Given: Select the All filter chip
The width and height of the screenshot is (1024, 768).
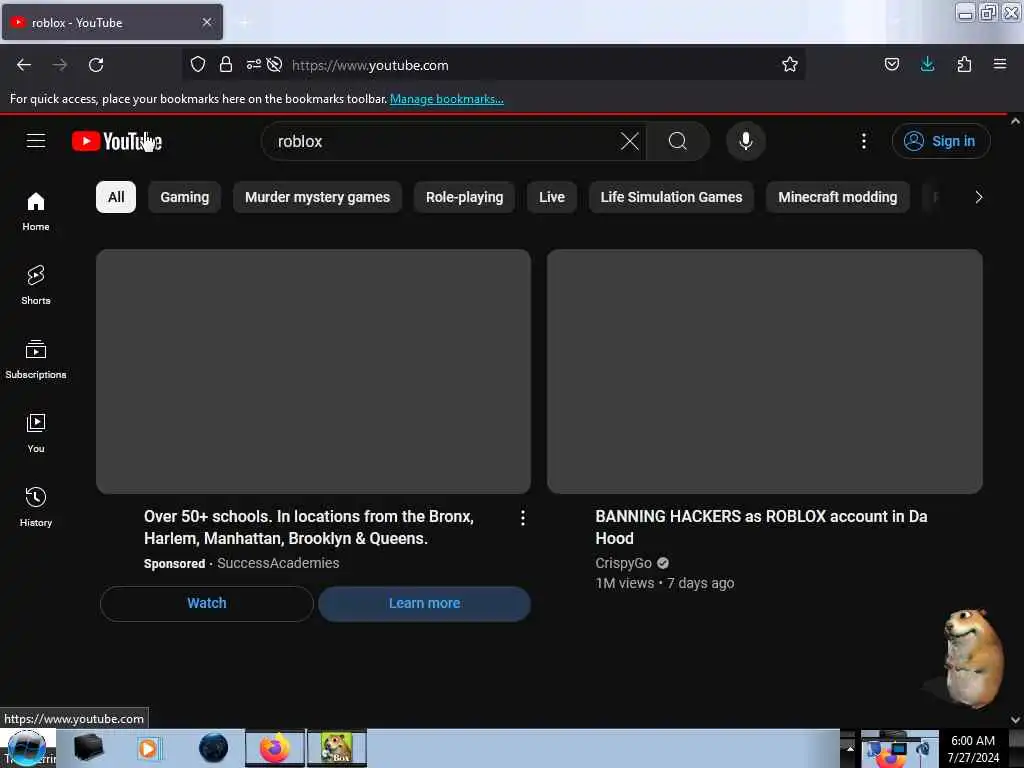Looking at the screenshot, I should [116, 197].
